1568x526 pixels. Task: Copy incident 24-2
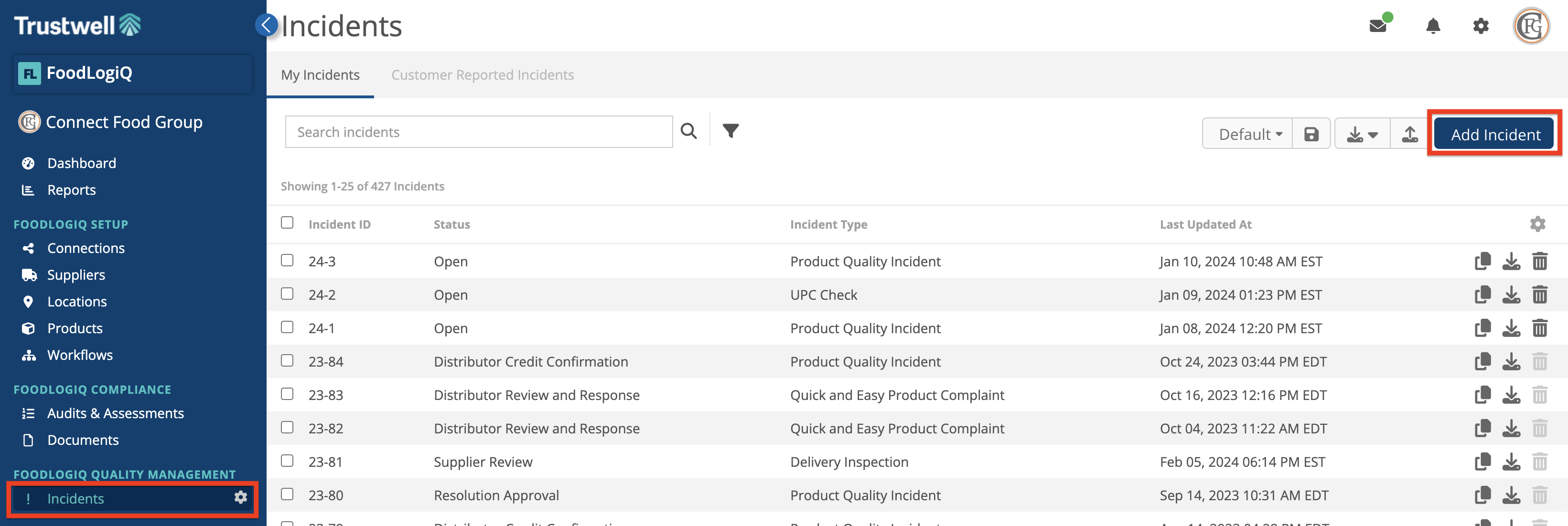point(1483,295)
